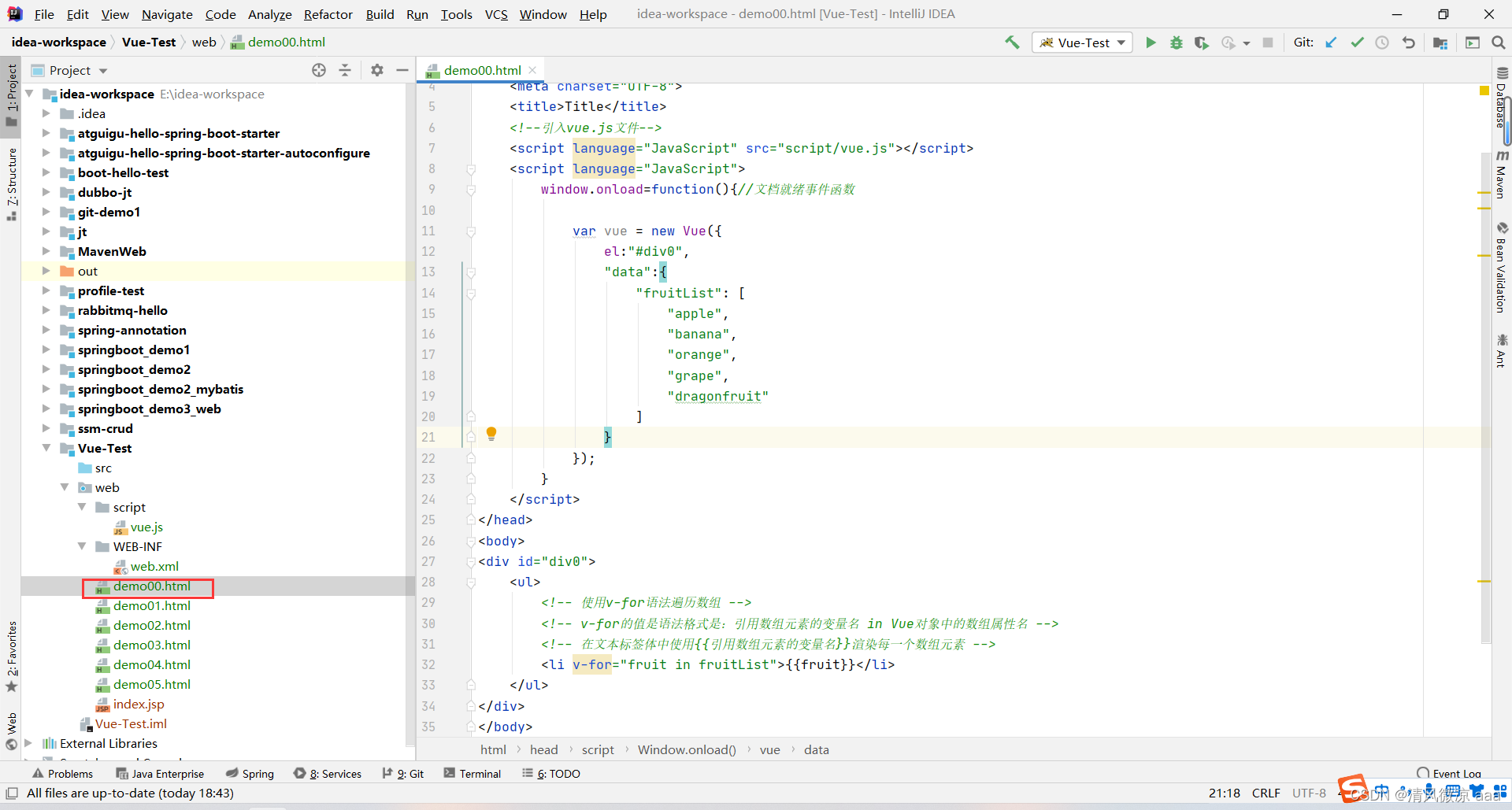This screenshot has width=1512, height=810.
Task: Collapse the Vue-Test module
Action: tap(46, 448)
